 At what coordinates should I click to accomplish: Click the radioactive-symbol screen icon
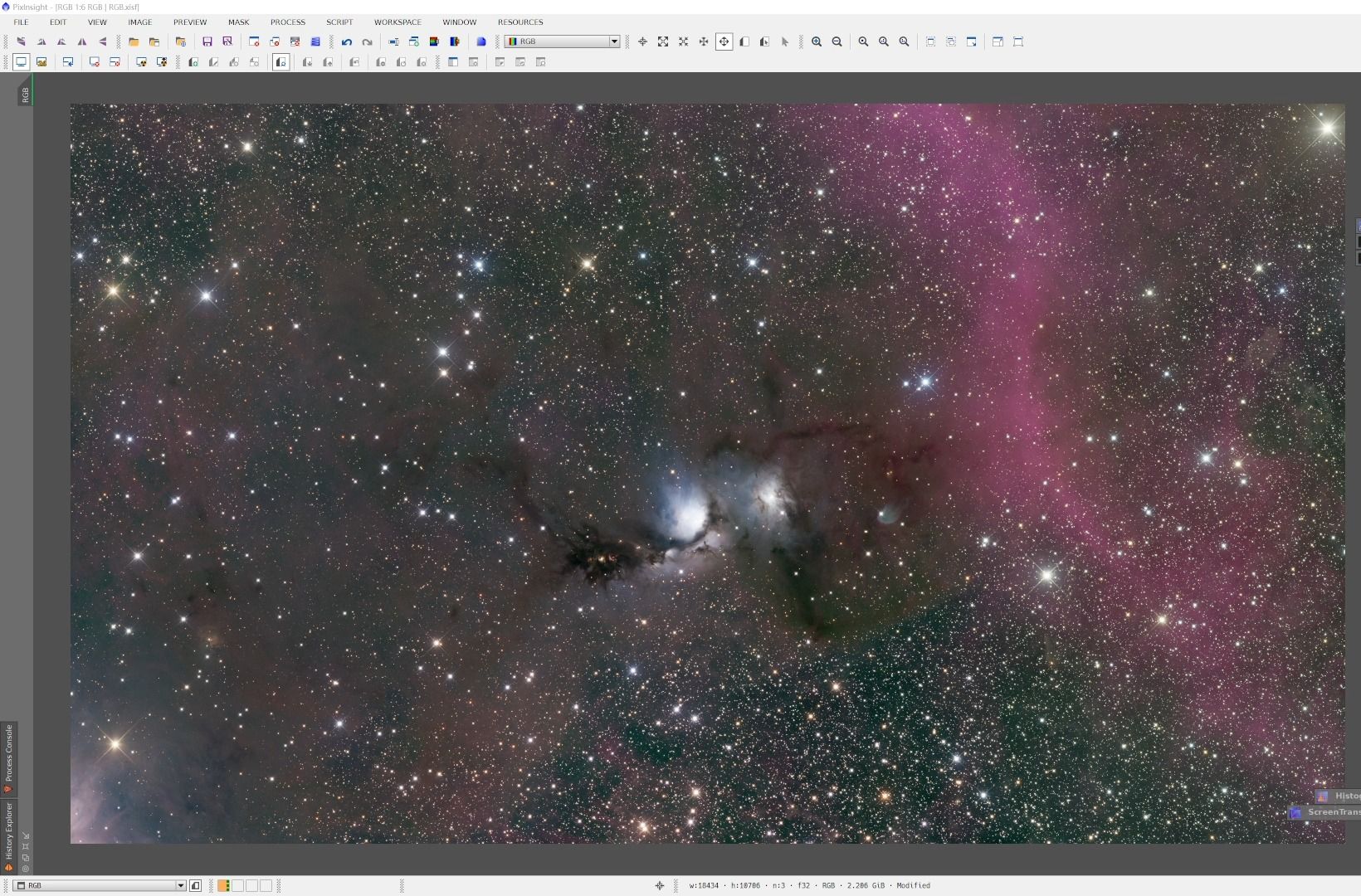(141, 62)
